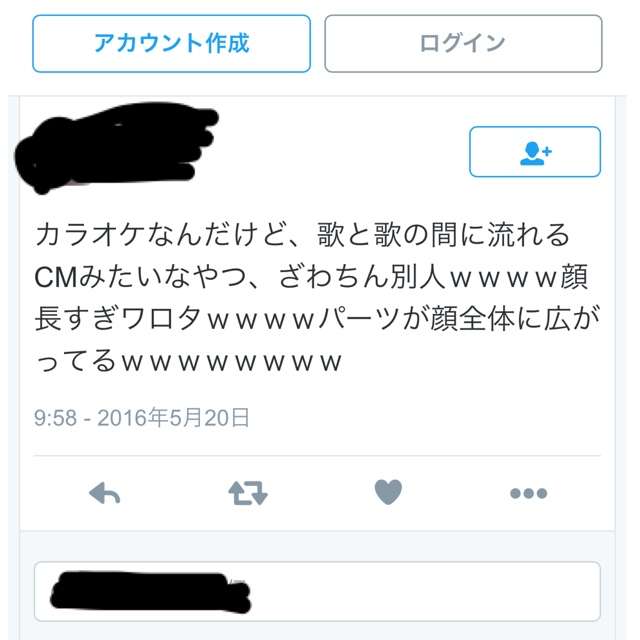Viewport: 640px width, 640px height.
Task: Tap the アカウント作成 button
Action: pyautogui.click(x=171, y=44)
